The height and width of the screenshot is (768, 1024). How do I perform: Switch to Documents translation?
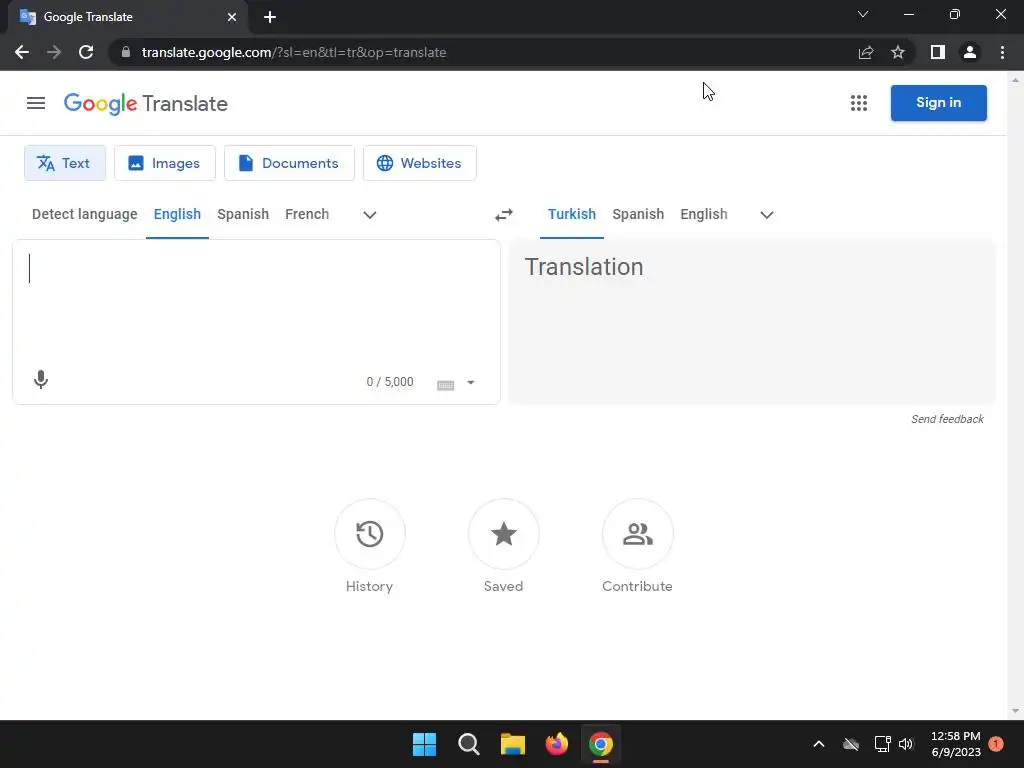pos(289,163)
